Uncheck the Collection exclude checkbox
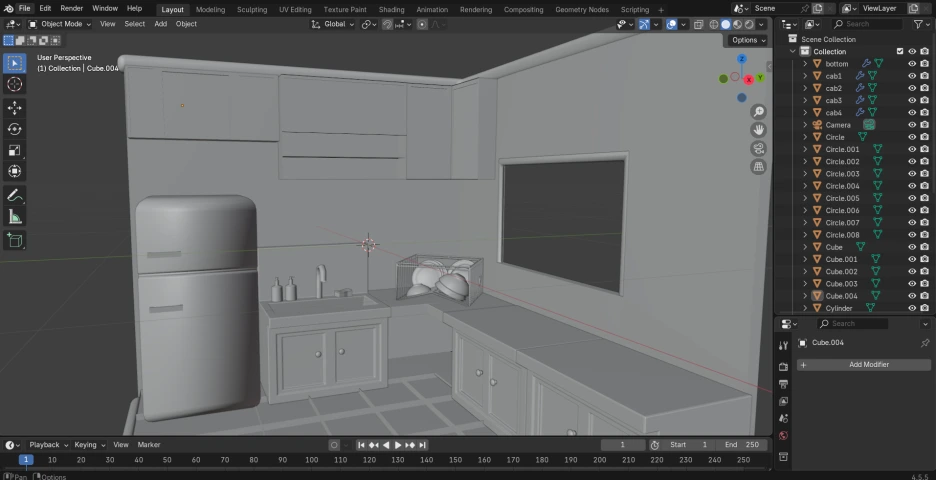This screenshot has height=480, width=936. (900, 51)
